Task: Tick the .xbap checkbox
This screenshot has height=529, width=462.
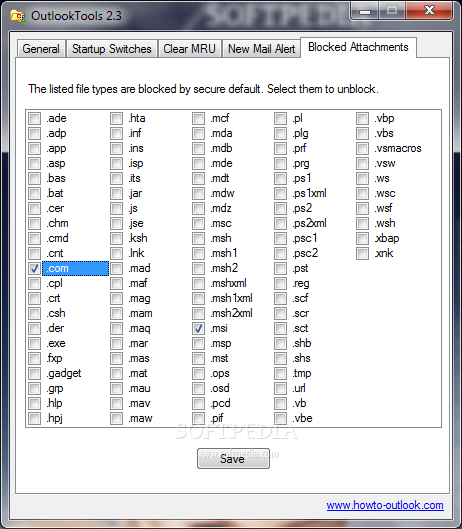Action: pos(362,238)
